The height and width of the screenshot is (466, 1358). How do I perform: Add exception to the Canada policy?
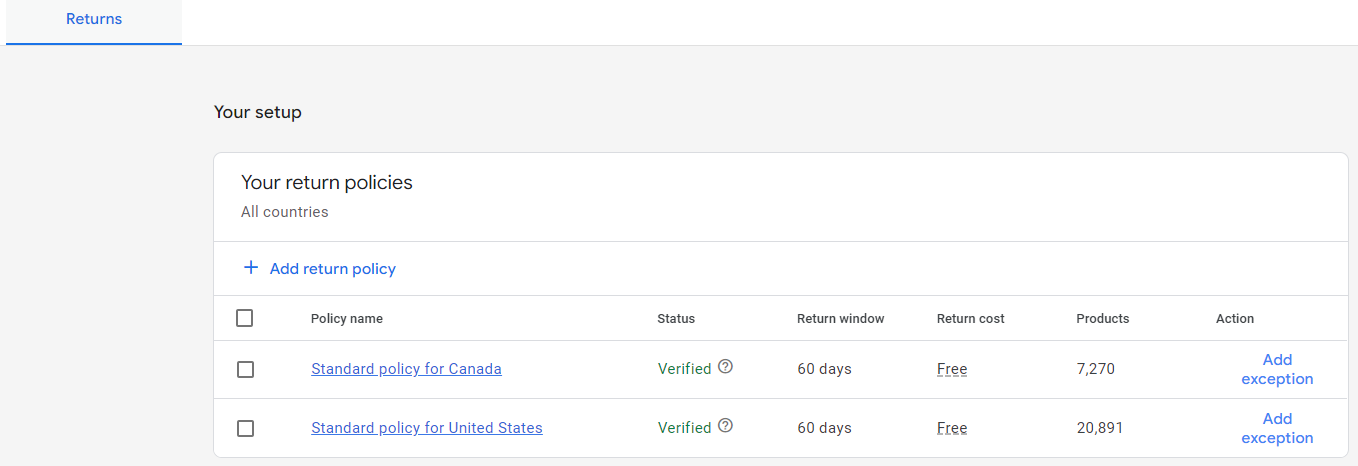[x=1277, y=369]
